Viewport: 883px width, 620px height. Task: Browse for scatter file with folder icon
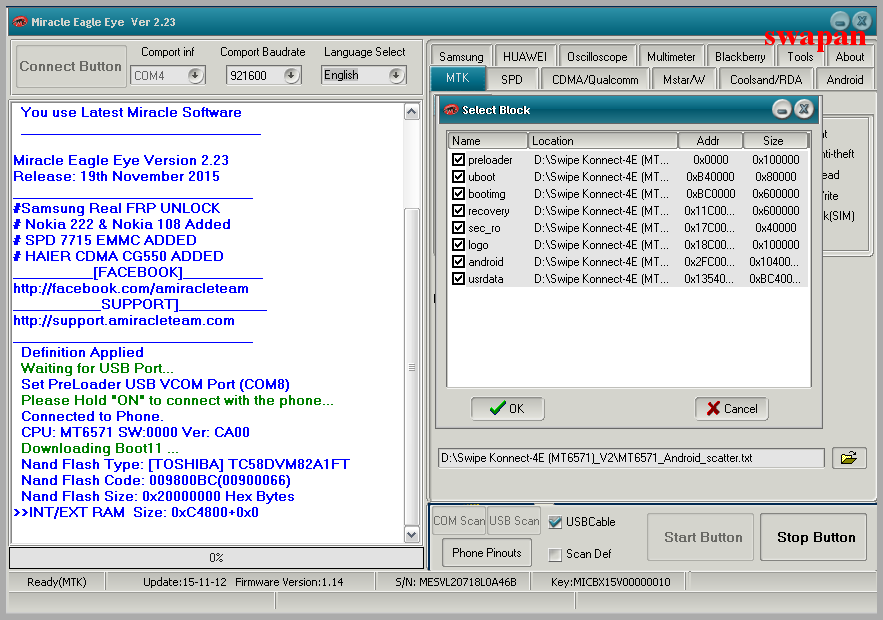[x=849, y=458]
